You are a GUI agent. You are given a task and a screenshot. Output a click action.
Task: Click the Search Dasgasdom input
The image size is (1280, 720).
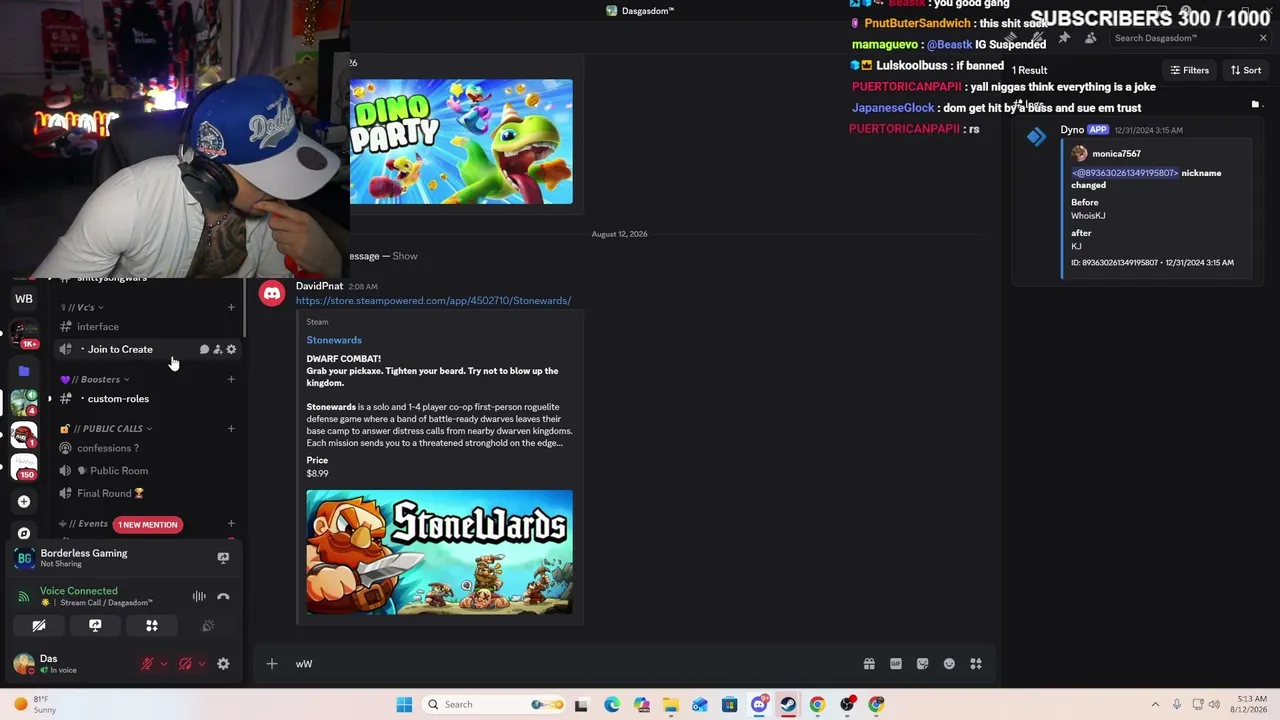(x=1180, y=38)
